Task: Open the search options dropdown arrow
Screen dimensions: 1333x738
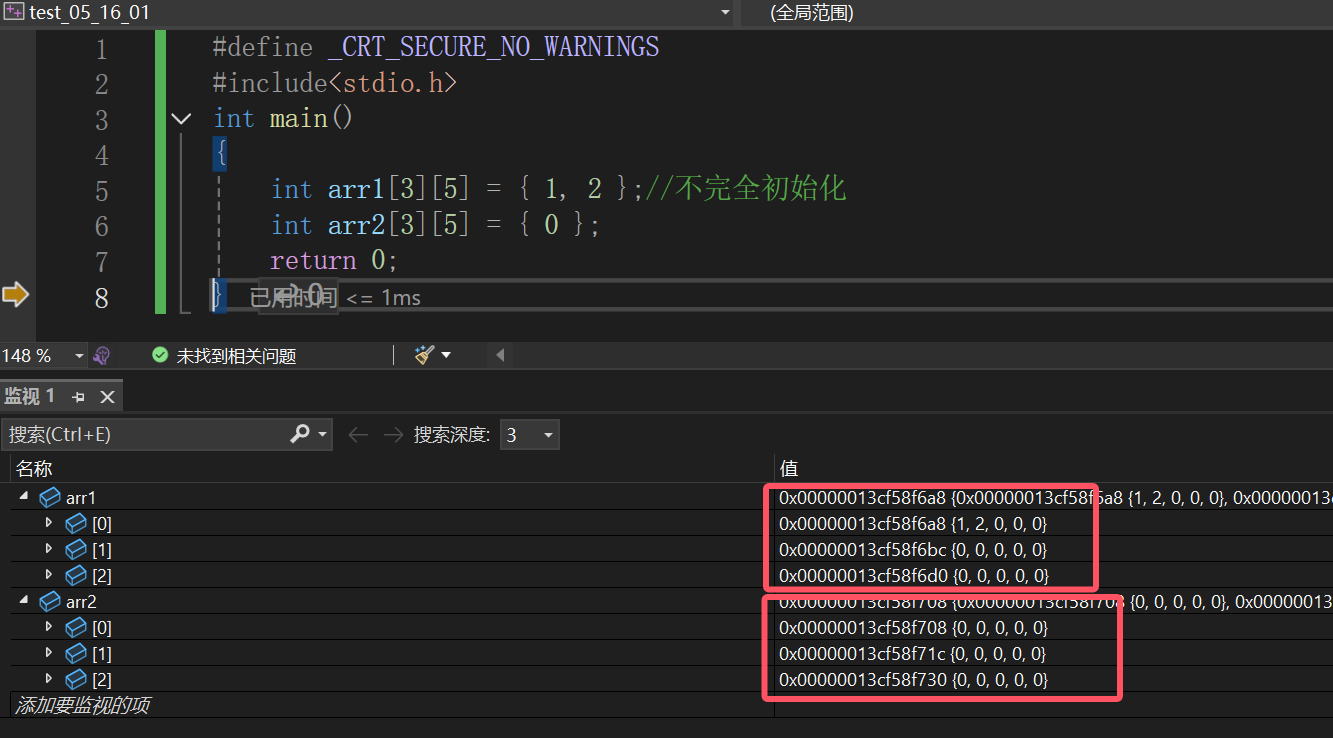Action: 323,434
